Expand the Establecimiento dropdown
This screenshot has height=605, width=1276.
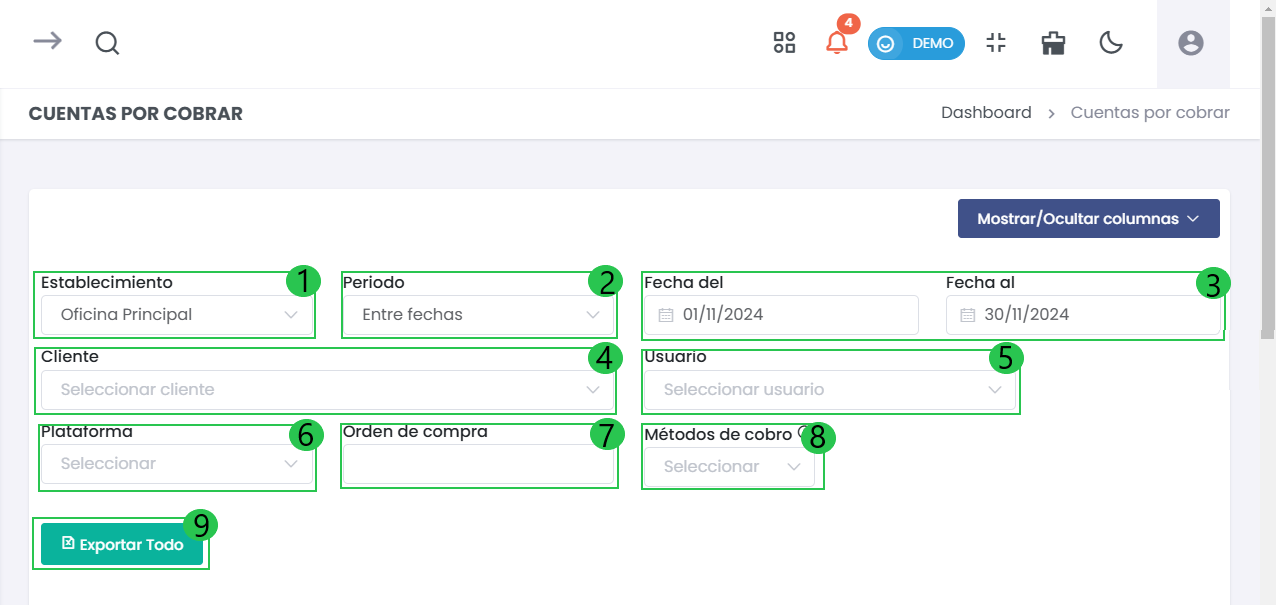tap(176, 314)
